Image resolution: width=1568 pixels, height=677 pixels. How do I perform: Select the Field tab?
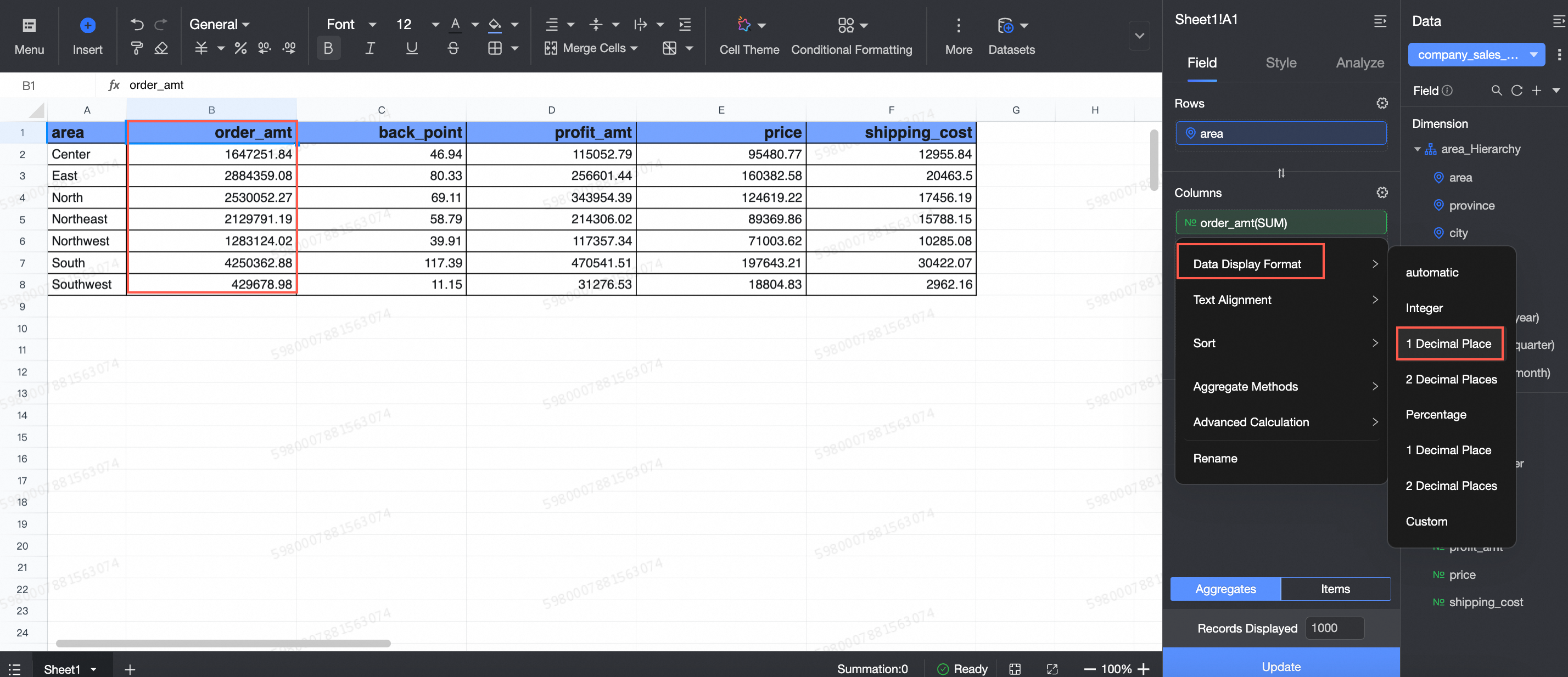1202,63
